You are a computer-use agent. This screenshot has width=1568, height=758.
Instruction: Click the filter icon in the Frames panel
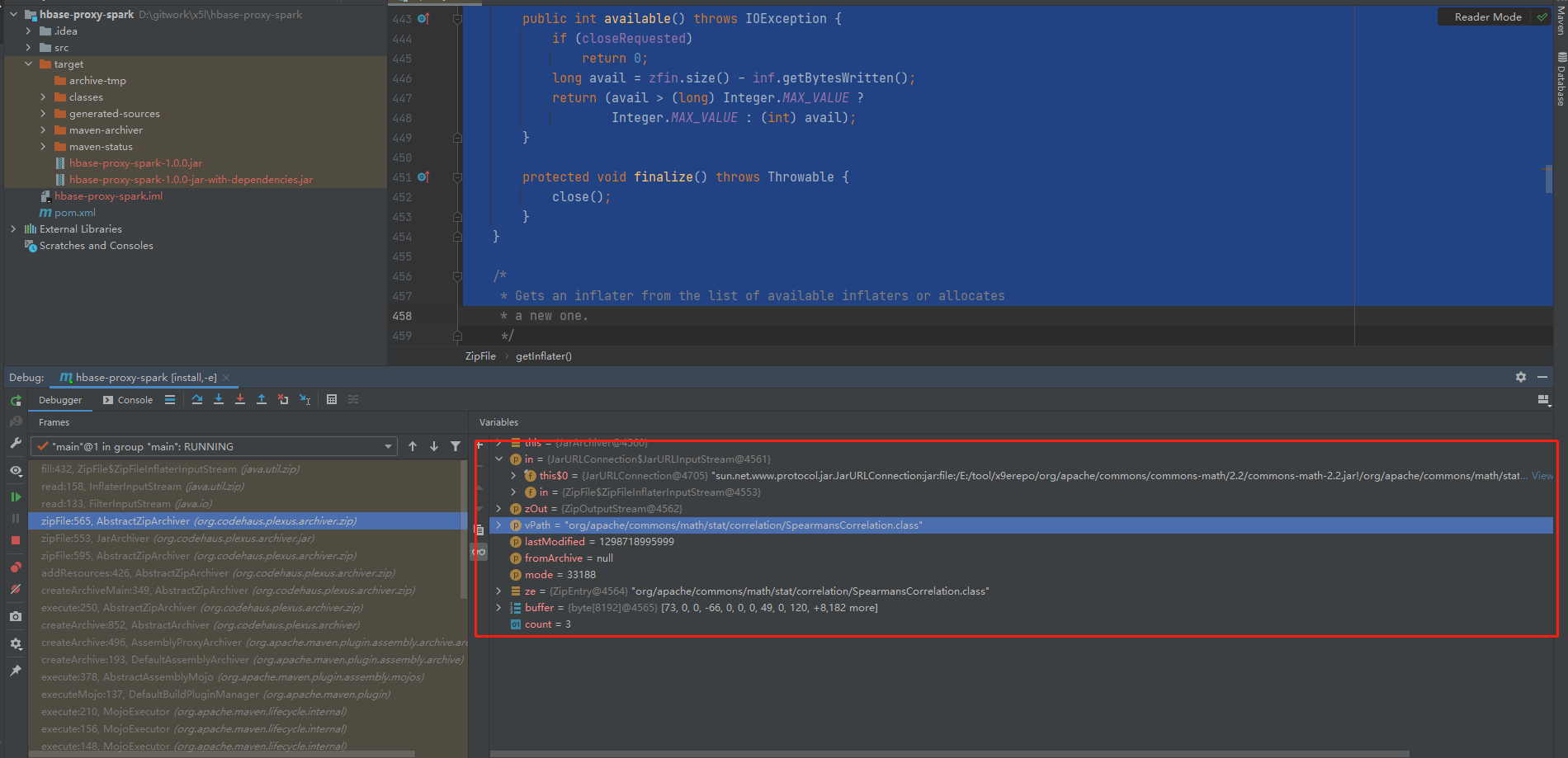456,445
